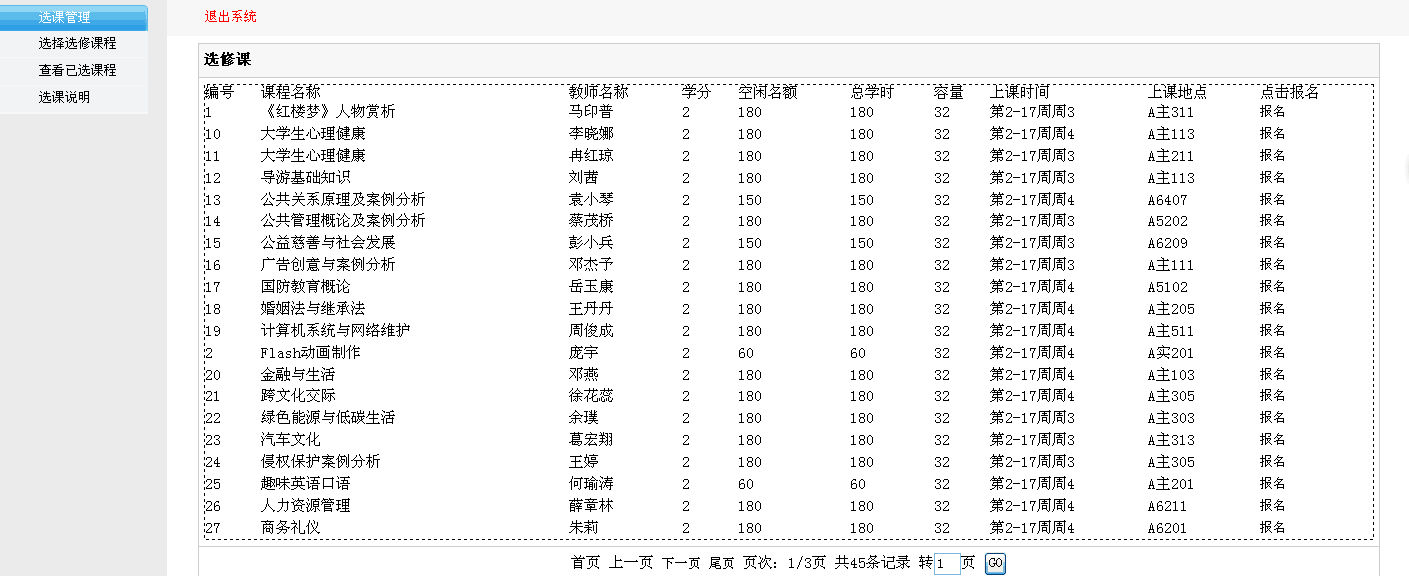Jump to 尾页 of course list
Screen dimensions: 1409x576
point(722,563)
